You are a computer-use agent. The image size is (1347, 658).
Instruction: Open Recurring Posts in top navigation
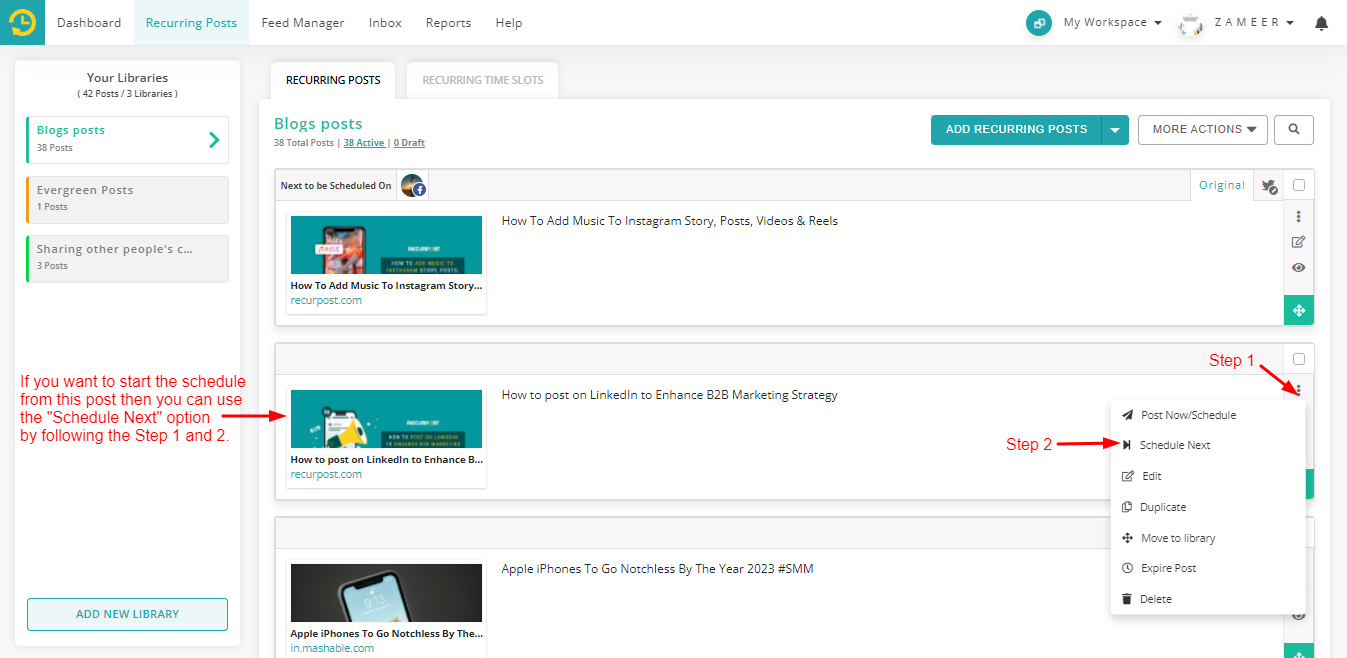click(191, 23)
